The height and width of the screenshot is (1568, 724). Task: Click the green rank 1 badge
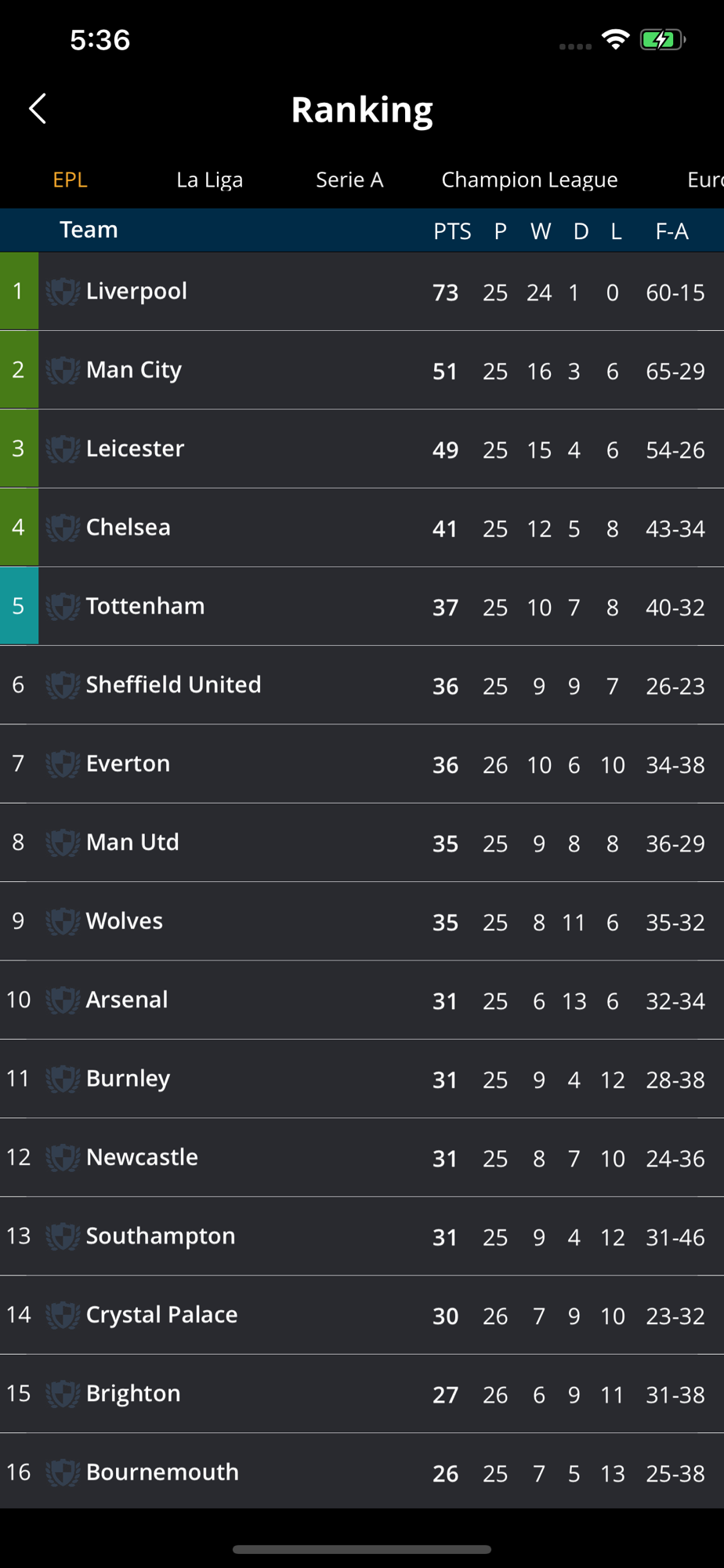pos(19,291)
